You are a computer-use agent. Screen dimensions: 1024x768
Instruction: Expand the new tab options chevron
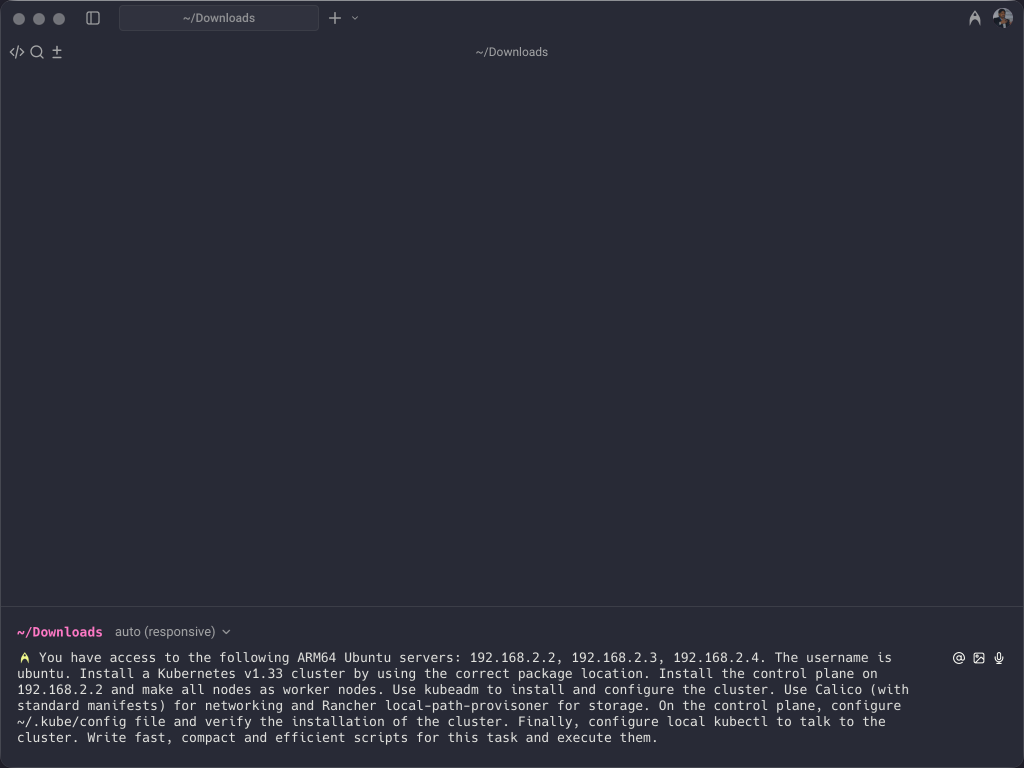(x=355, y=18)
